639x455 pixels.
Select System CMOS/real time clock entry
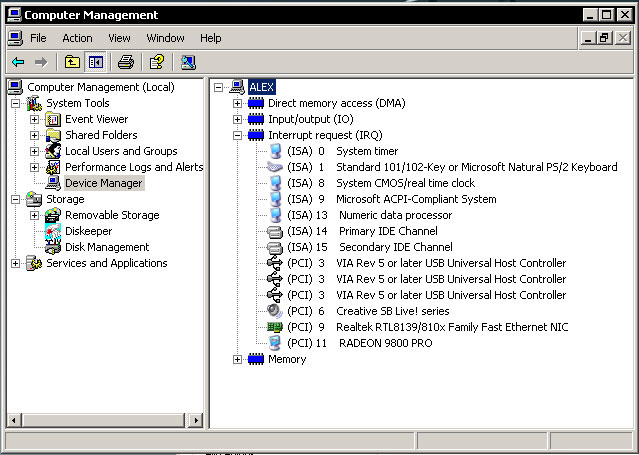pyautogui.click(x=381, y=183)
